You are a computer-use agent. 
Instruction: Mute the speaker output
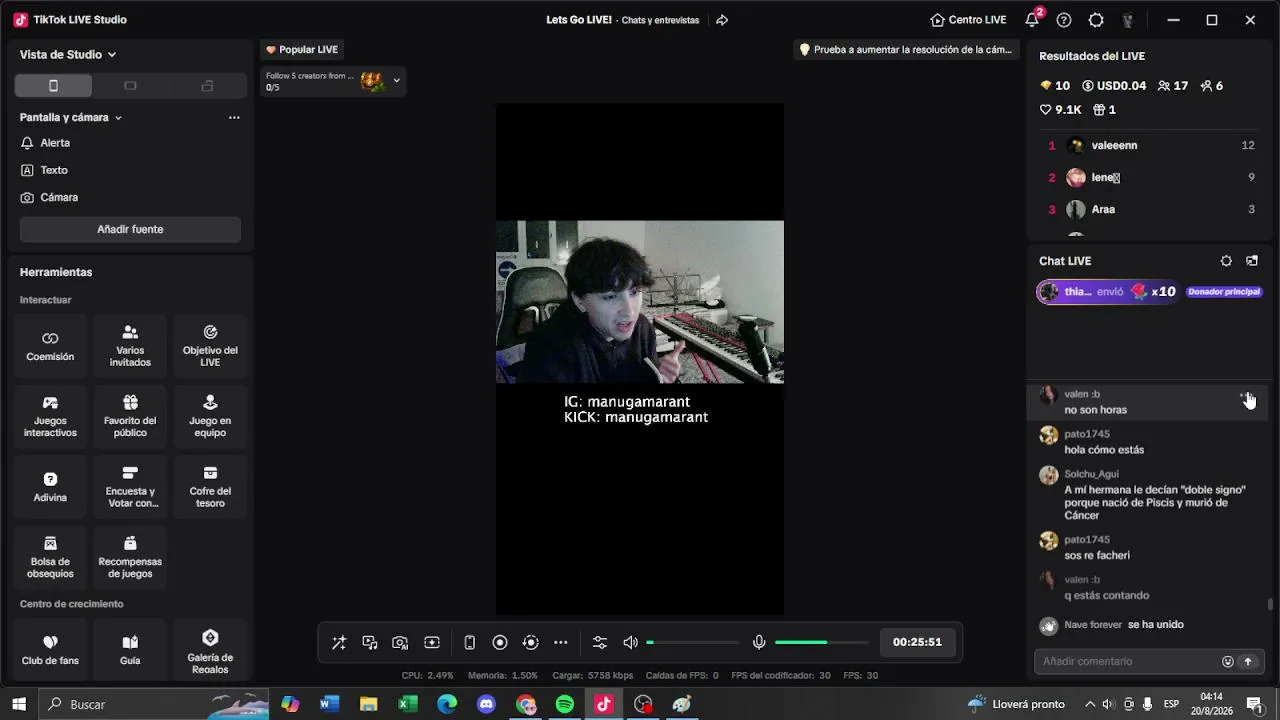[630, 643]
